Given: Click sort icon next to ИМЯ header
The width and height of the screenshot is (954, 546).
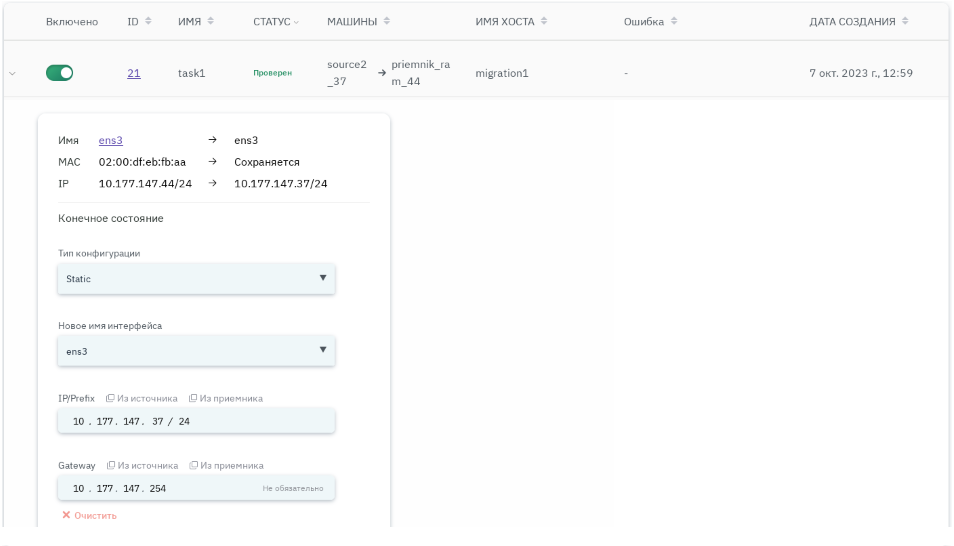Looking at the screenshot, I should click(x=211, y=21).
